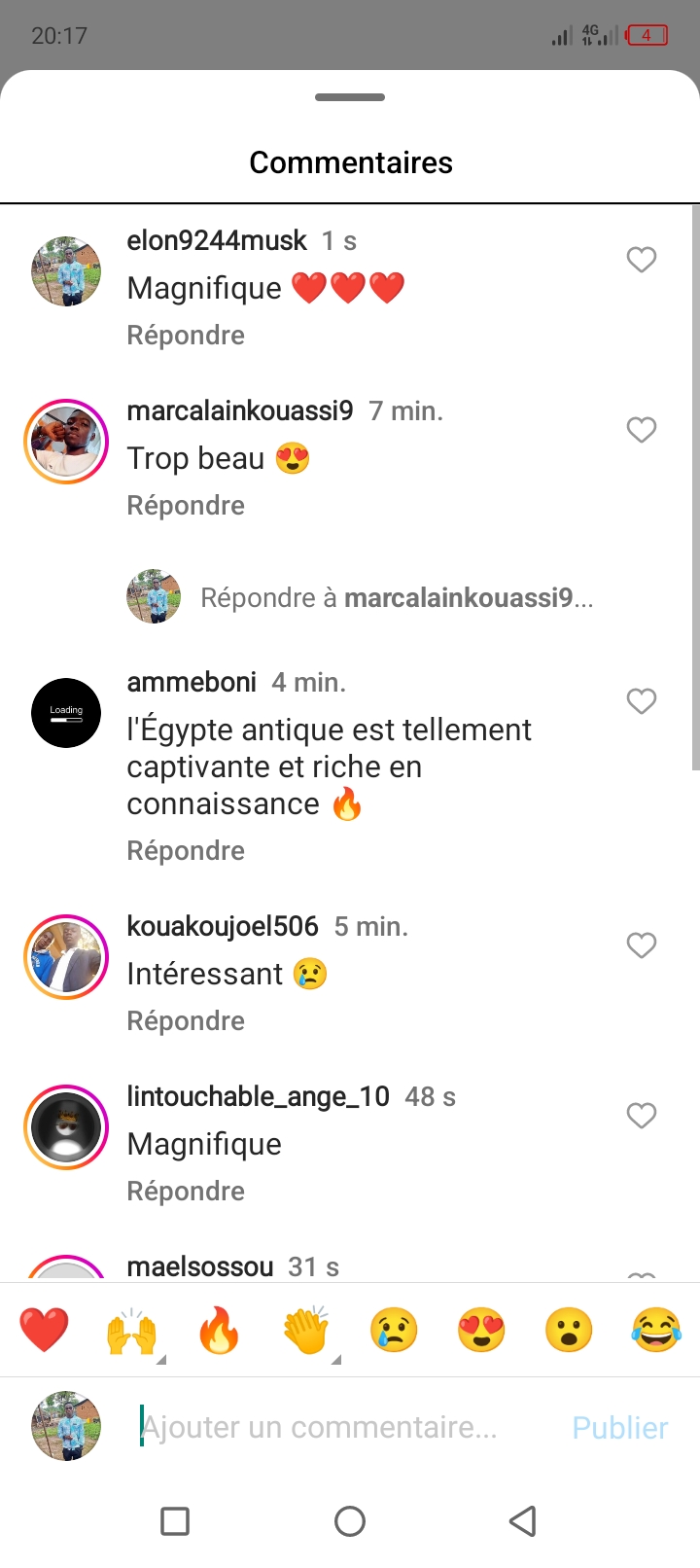Tap Répondre under ammeboni's comment
The height and width of the screenshot is (1568, 700).
(x=186, y=851)
